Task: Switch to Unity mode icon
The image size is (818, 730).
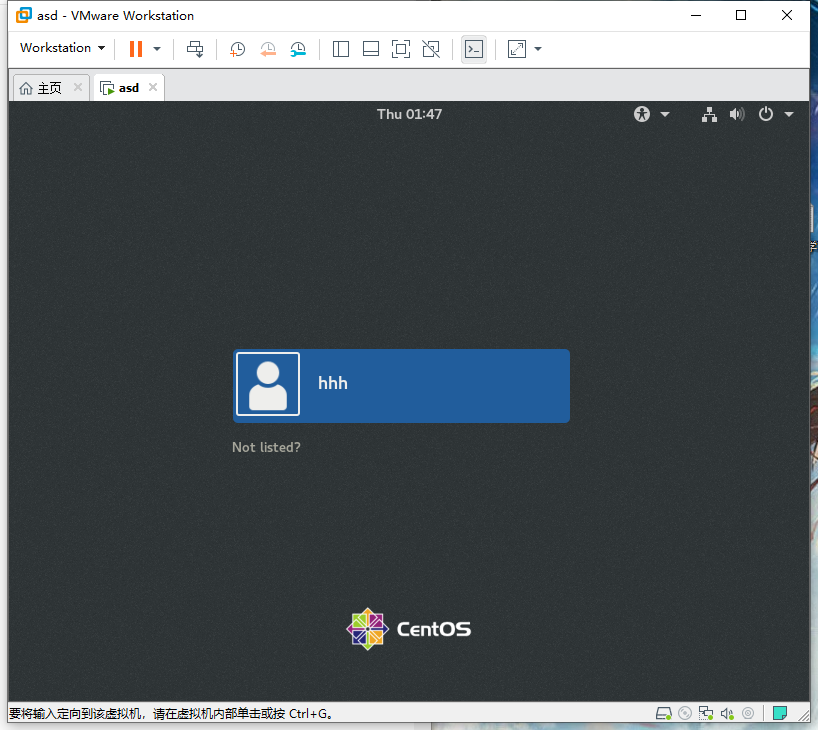Action: pyautogui.click(x=431, y=49)
